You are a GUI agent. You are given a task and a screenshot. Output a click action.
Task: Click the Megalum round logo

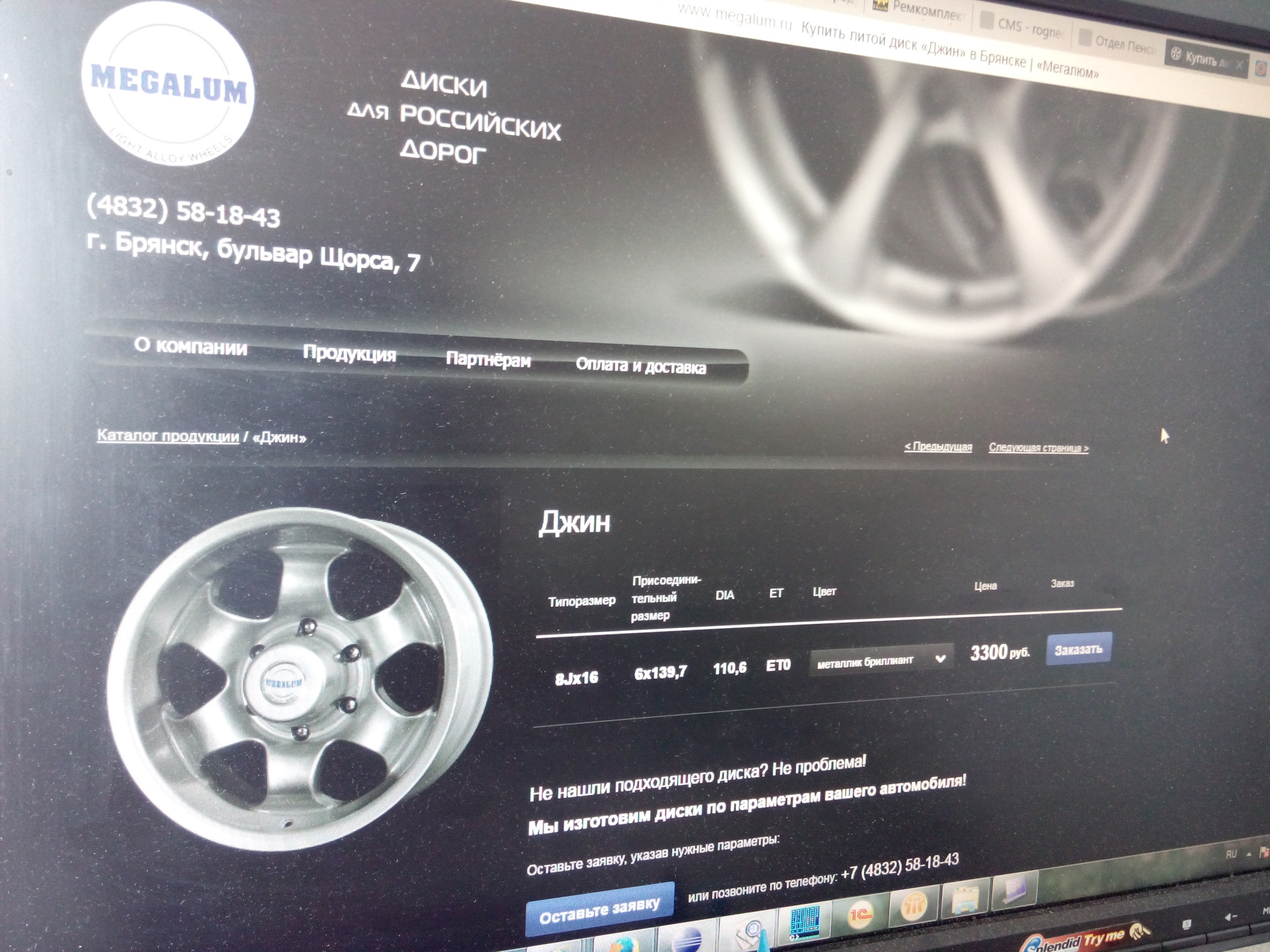[169, 83]
